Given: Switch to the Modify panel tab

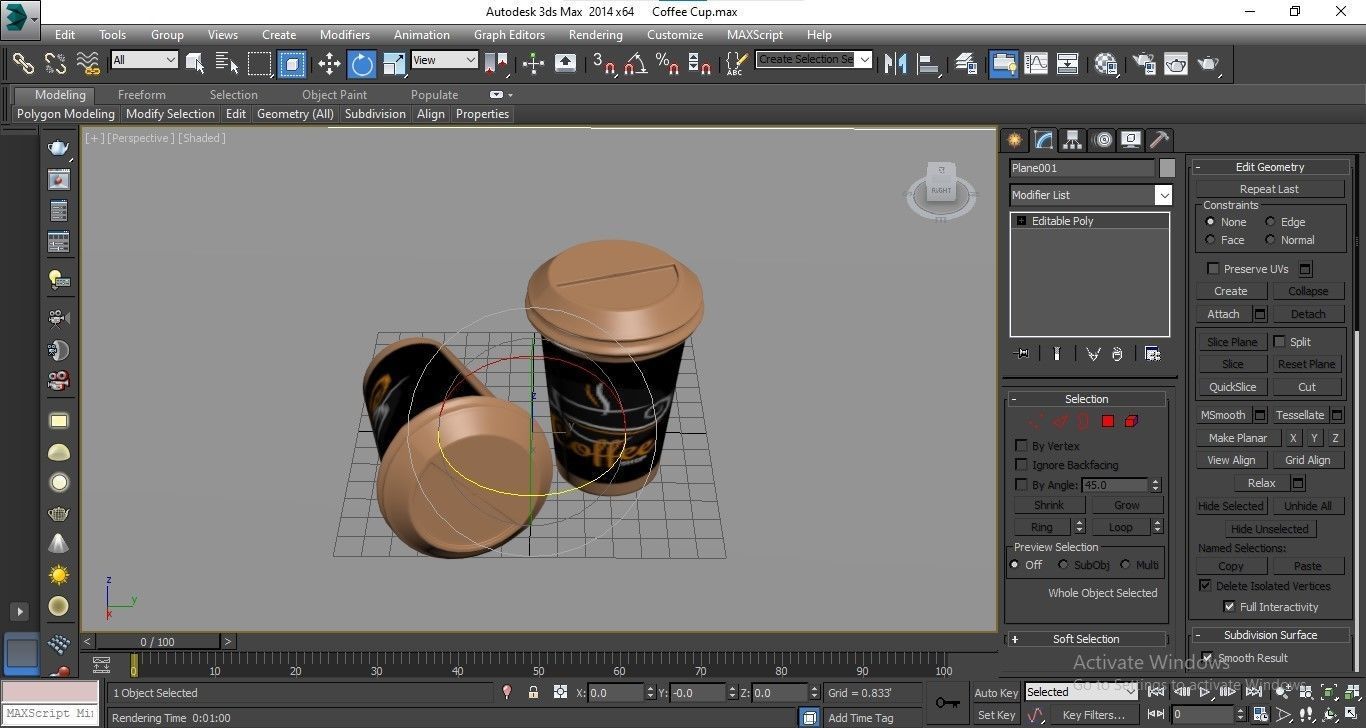Looking at the screenshot, I should (x=1043, y=140).
